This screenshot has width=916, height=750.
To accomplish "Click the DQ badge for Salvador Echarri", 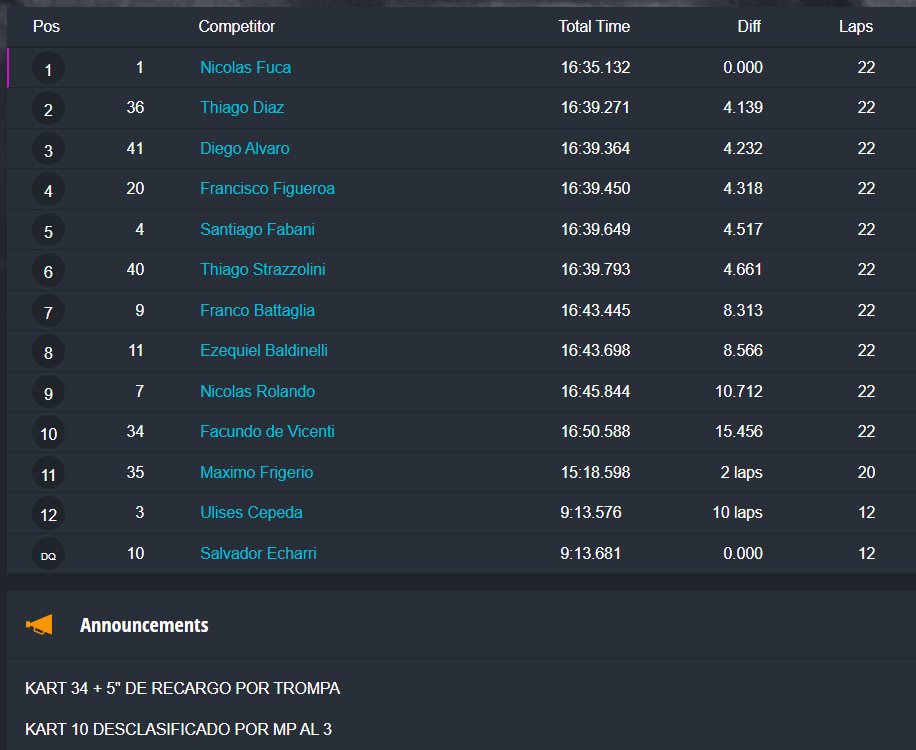I will 48,555.
